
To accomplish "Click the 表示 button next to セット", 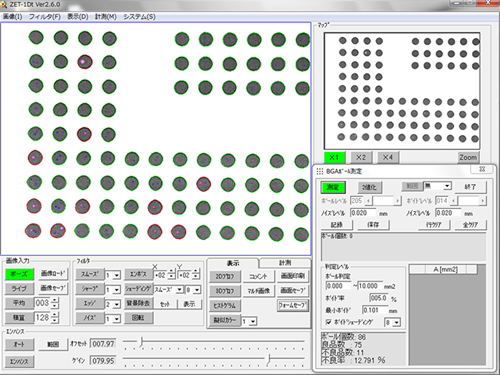I will pos(189,304).
